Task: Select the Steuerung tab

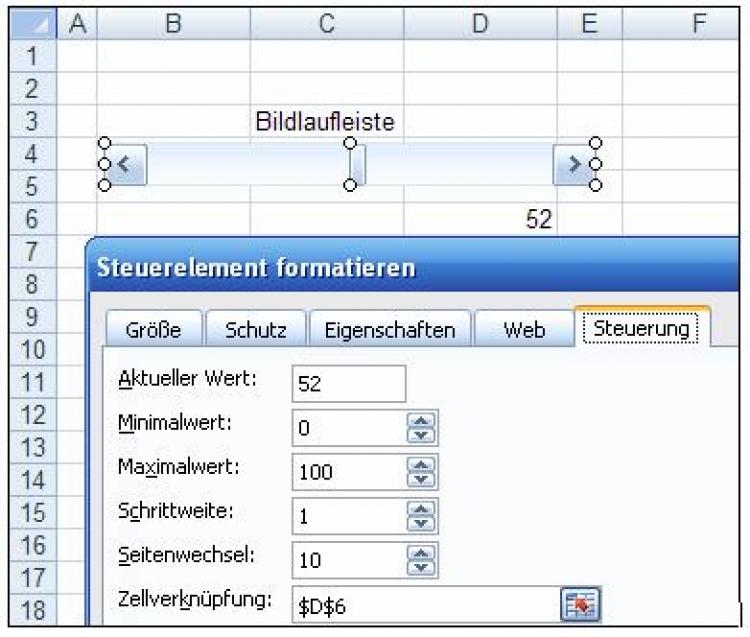Action: [640, 329]
